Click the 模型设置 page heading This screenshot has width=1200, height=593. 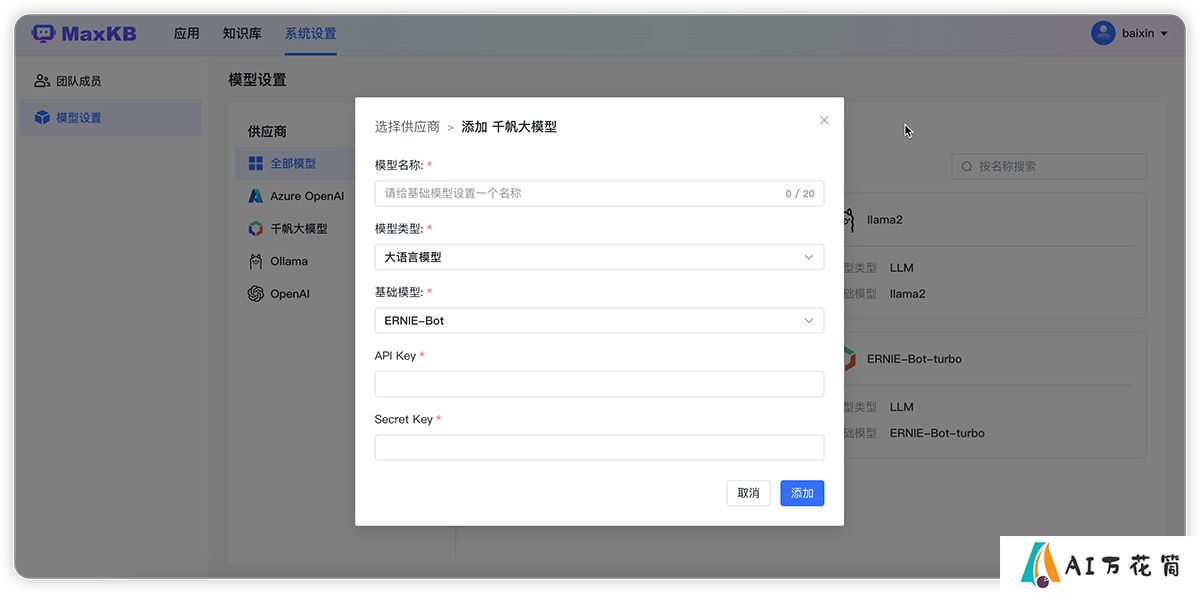click(257, 80)
